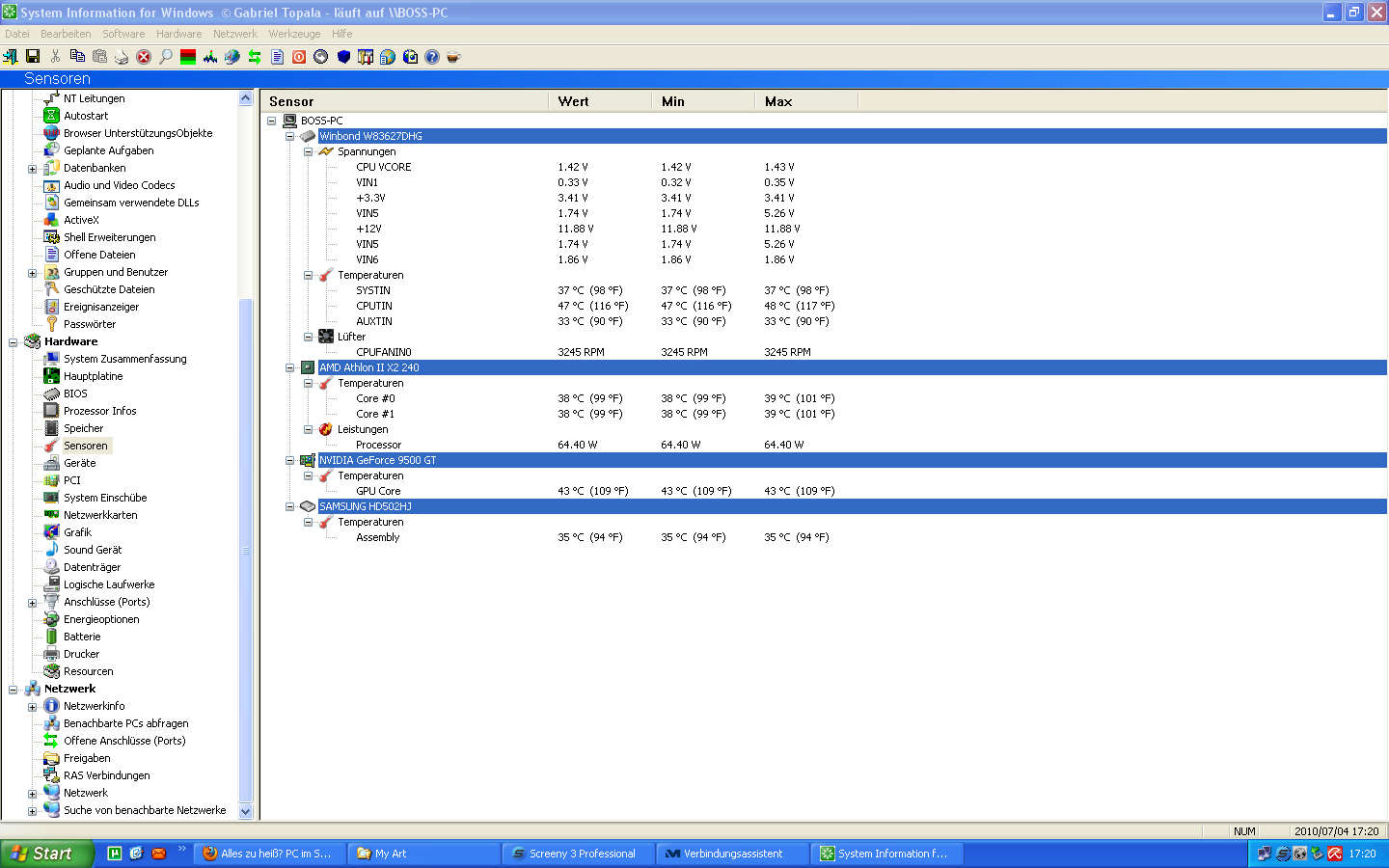
Task: Click the coffee cup toolbar icon
Action: click(453, 57)
